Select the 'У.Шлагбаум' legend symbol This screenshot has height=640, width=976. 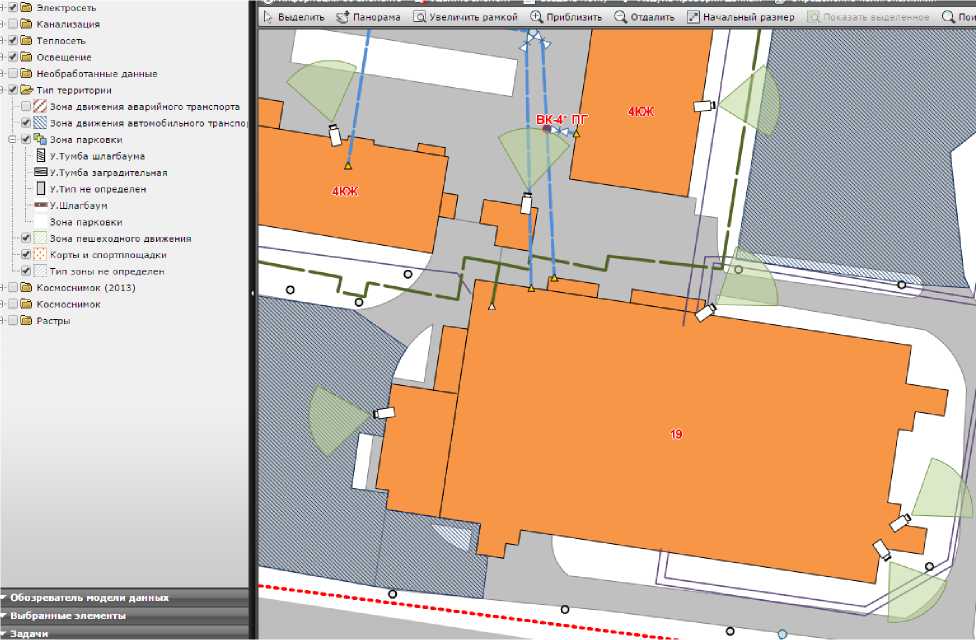pyautogui.click(x=41, y=205)
